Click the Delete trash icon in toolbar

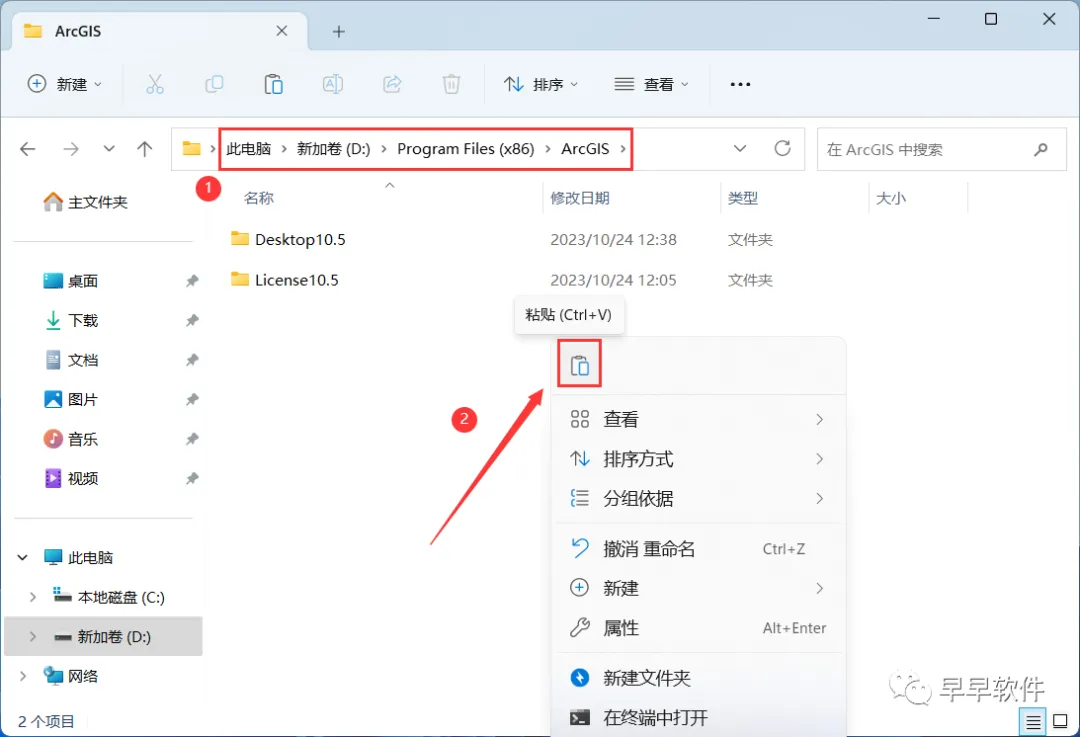[451, 84]
